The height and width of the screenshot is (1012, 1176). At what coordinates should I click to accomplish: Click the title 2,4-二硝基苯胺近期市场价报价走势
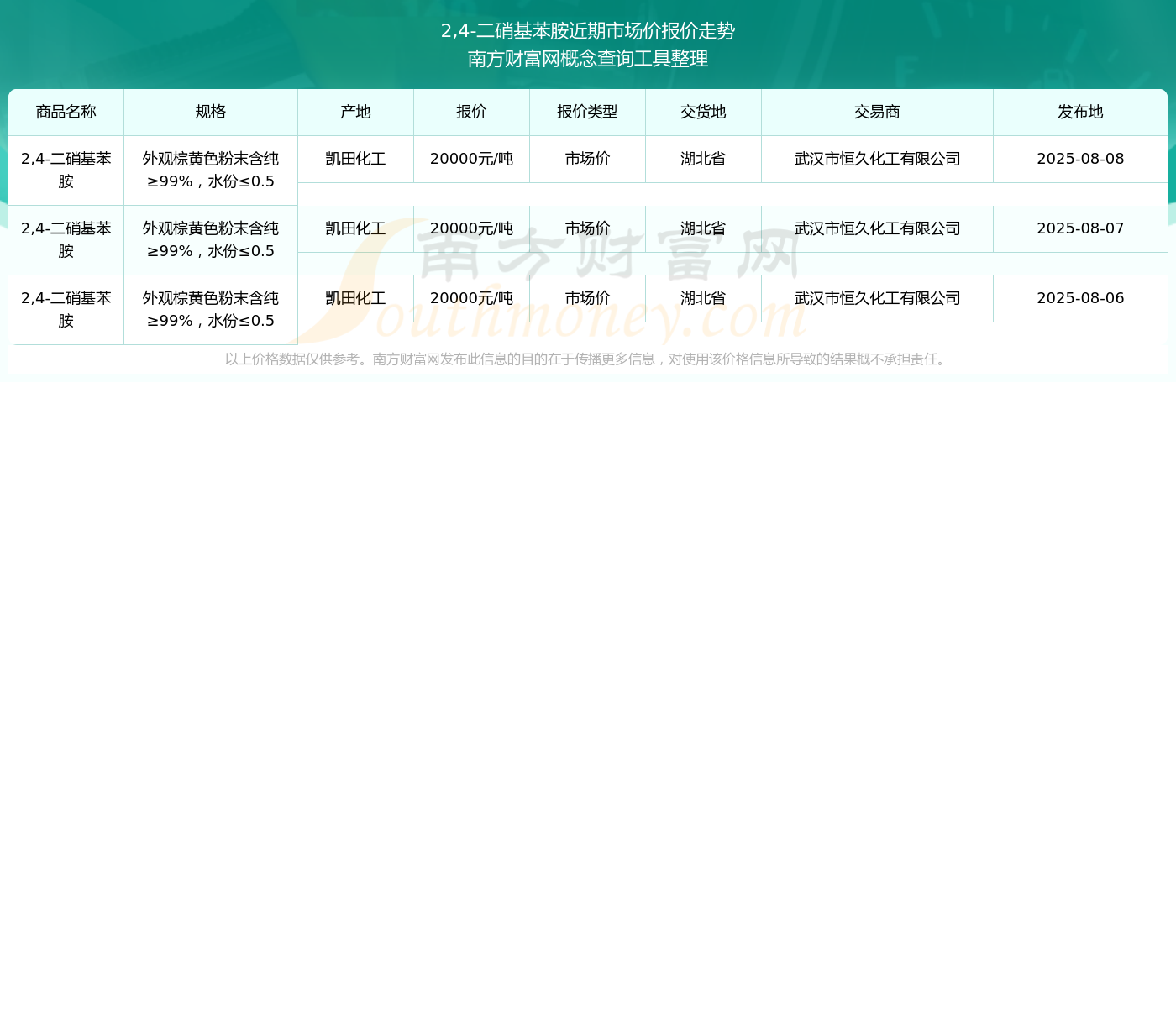point(588,31)
